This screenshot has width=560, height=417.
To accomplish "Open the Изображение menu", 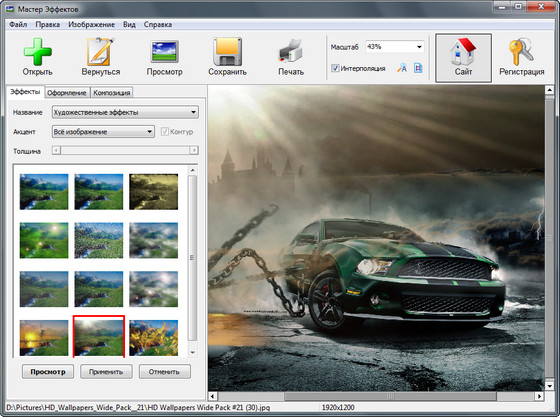I will tap(91, 25).
